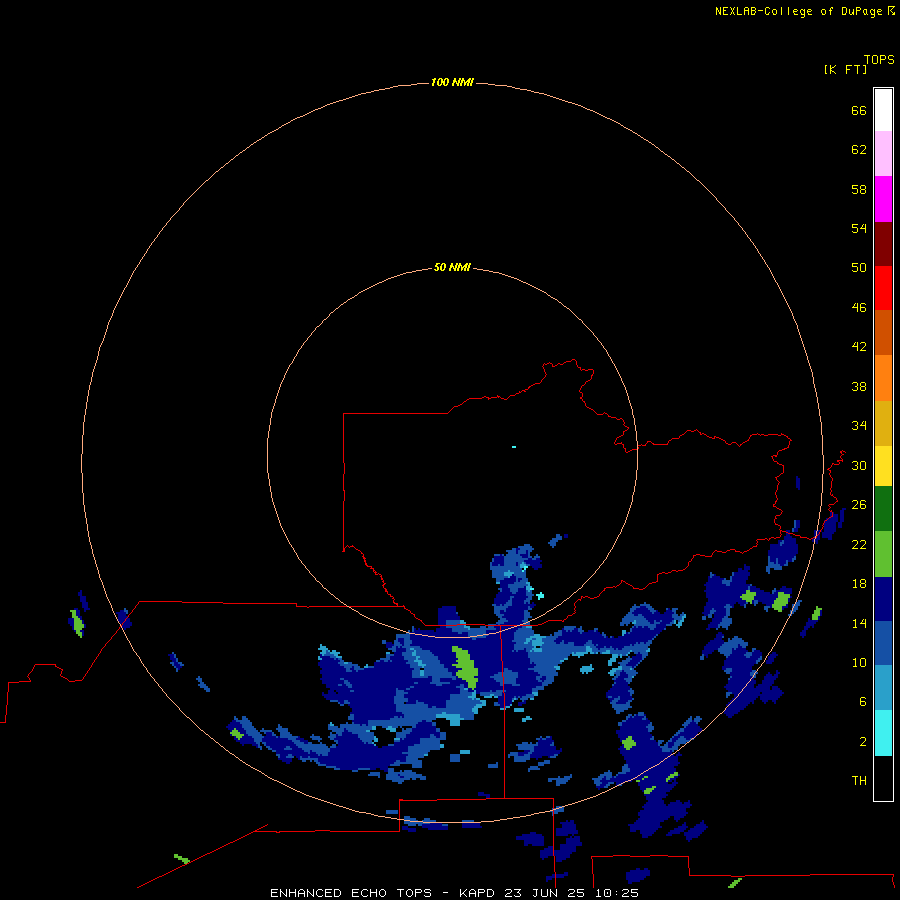Click the KAPD radar station identifier

click(x=479, y=893)
